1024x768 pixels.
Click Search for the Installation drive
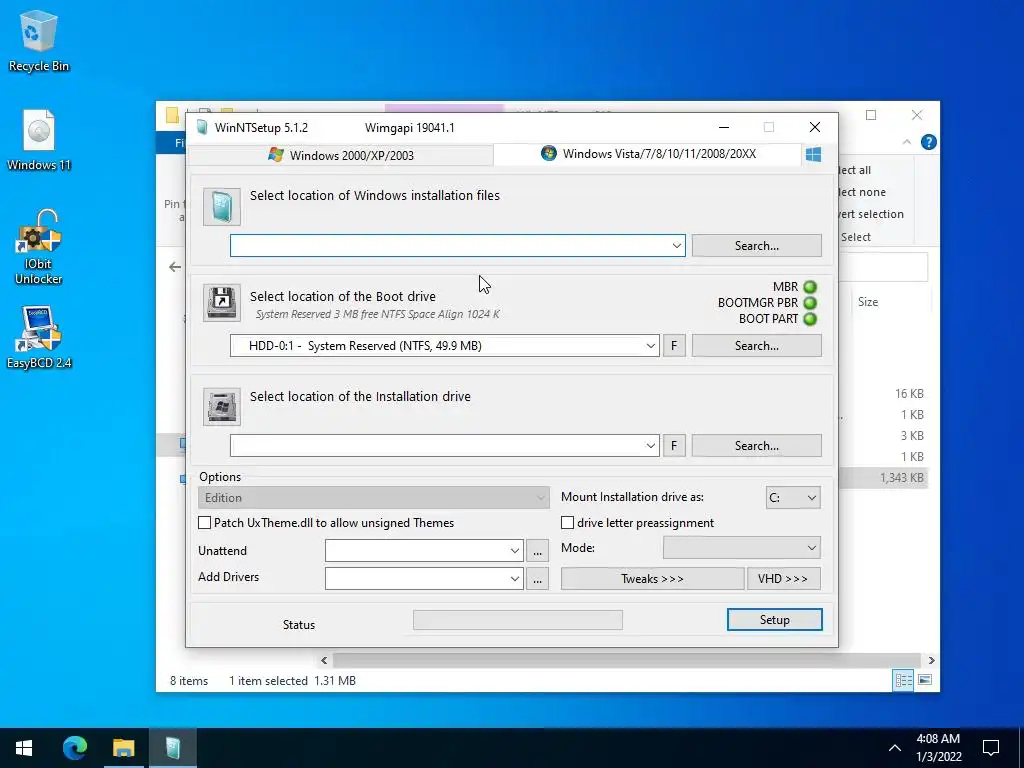point(756,445)
